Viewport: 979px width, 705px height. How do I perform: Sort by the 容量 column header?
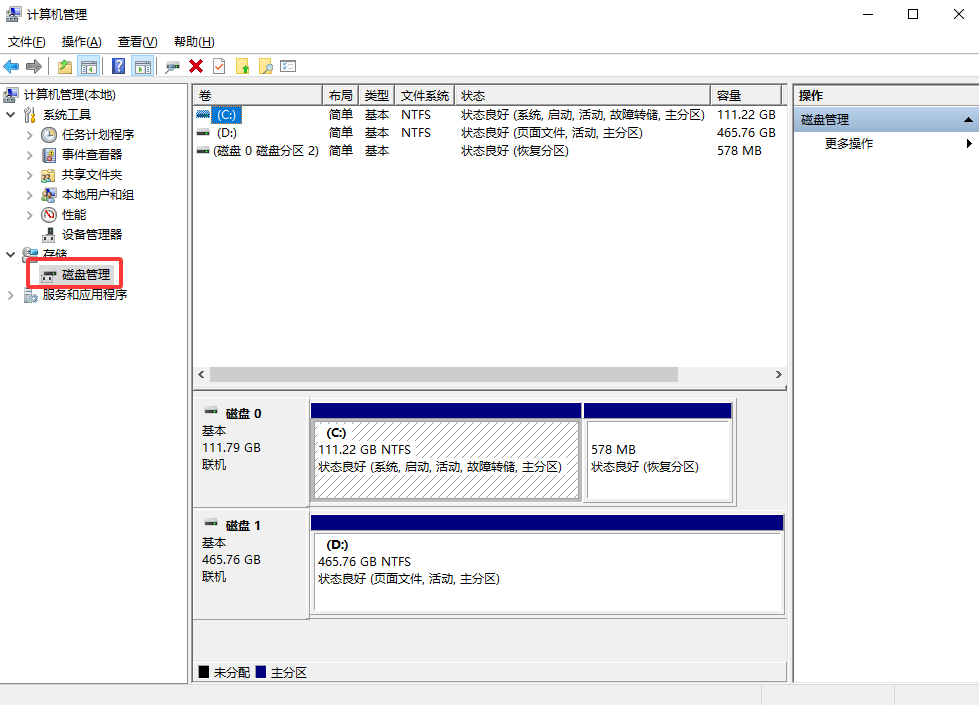tap(746, 96)
